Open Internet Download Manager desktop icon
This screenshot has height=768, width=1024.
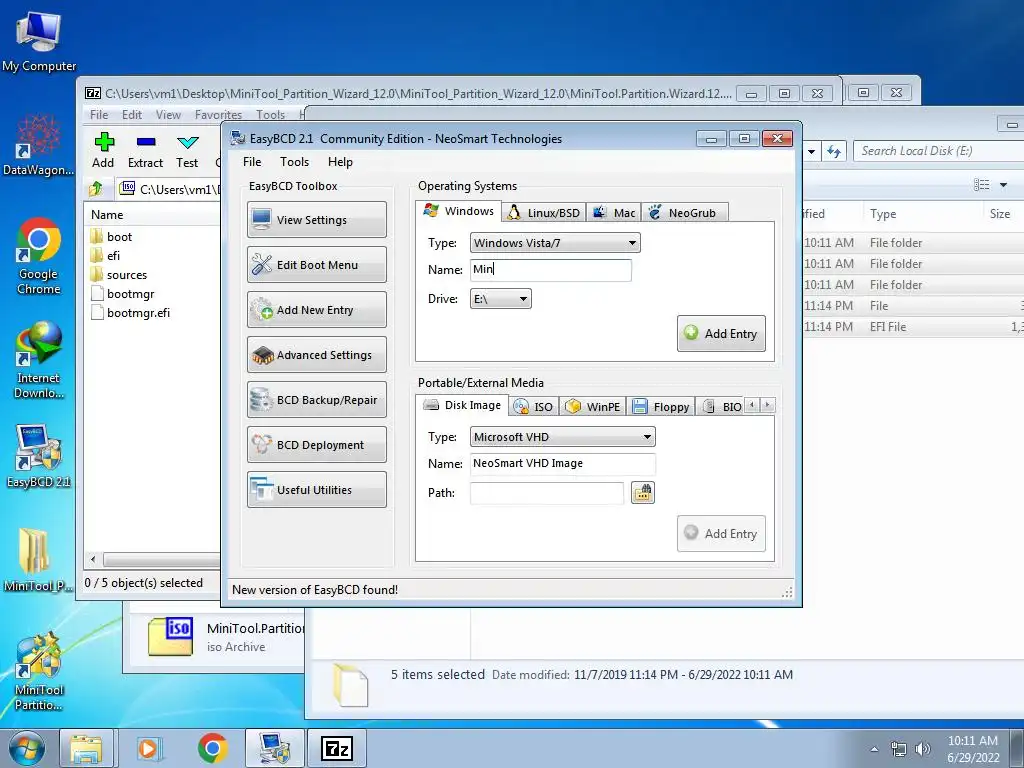click(39, 360)
